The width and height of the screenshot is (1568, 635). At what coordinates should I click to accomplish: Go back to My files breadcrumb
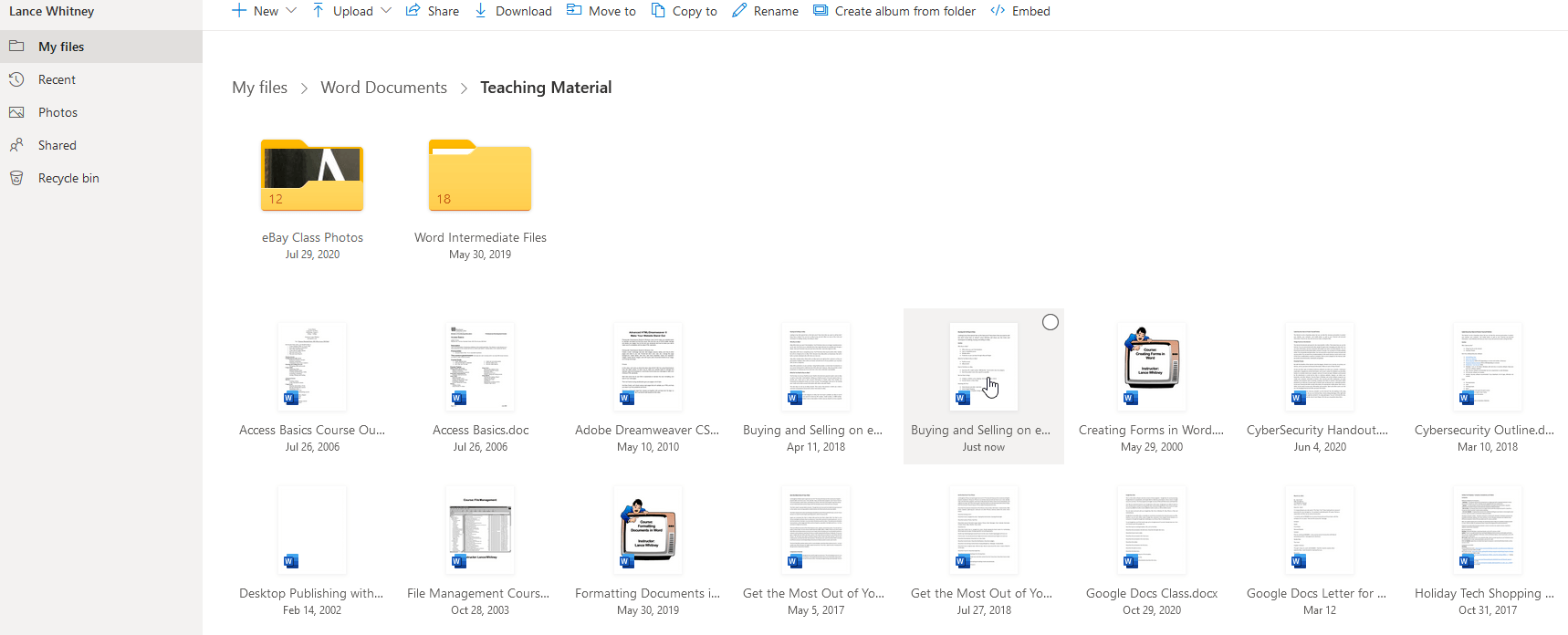259,88
